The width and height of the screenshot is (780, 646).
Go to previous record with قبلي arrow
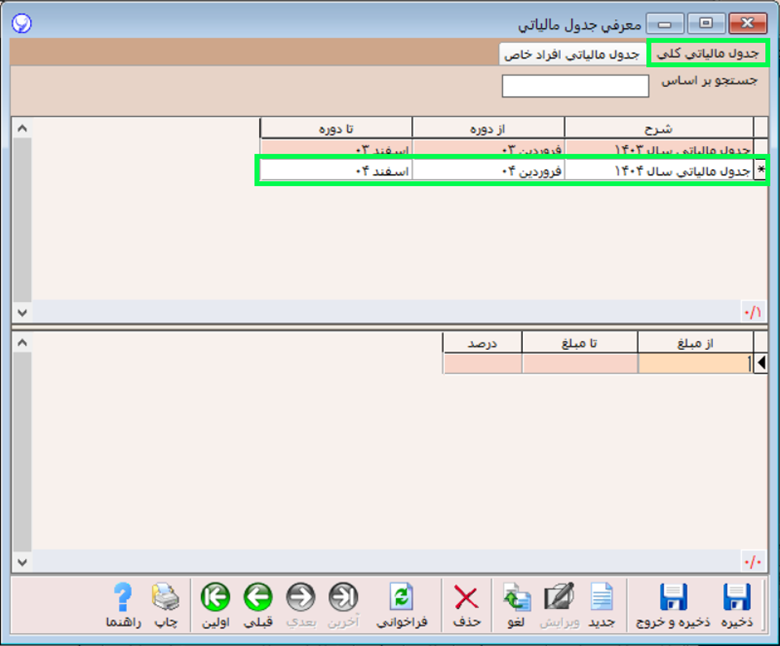pyautogui.click(x=258, y=606)
